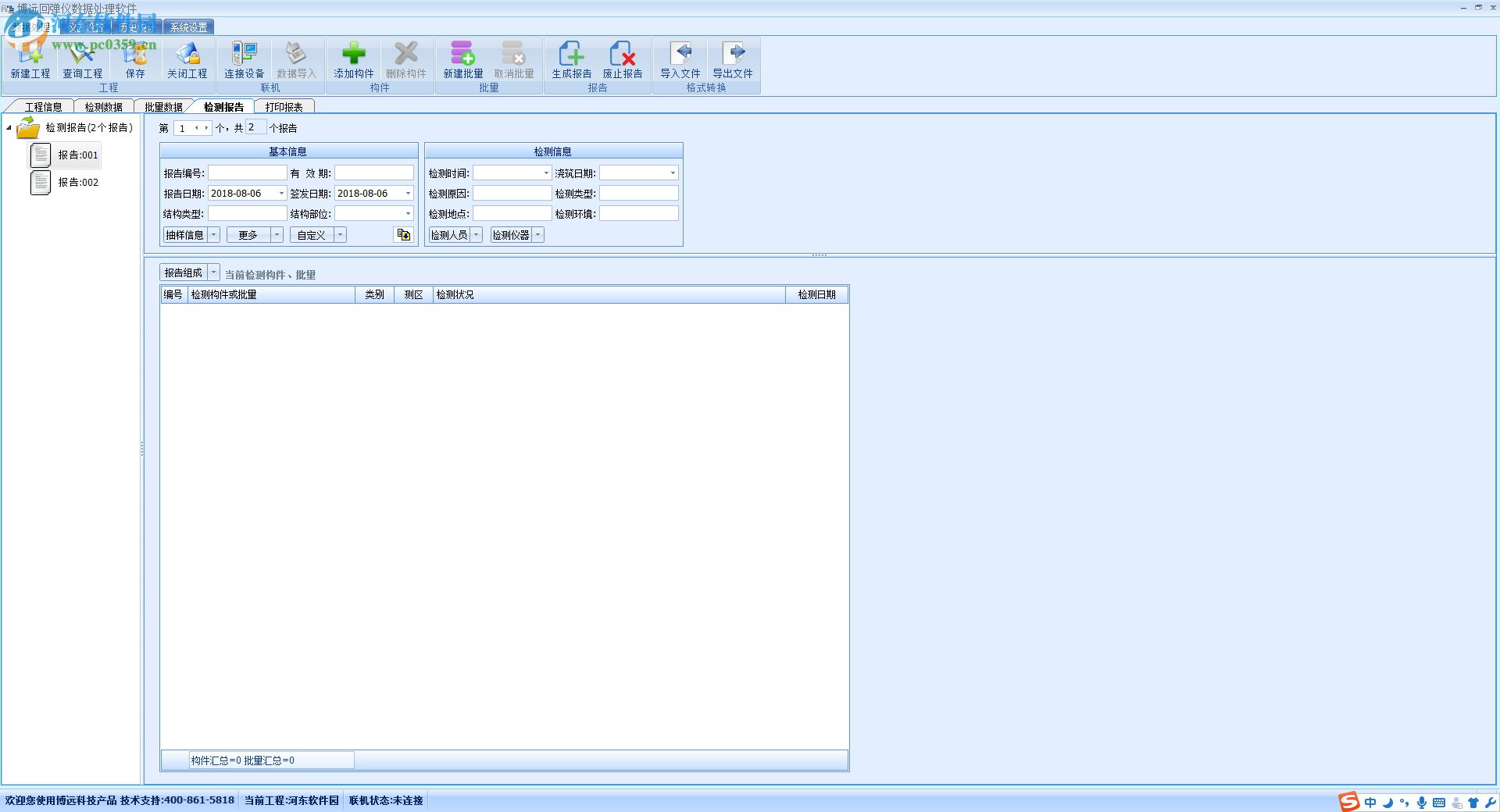Click the copy icon in 基本信息 panel
Image resolution: width=1500 pixels, height=812 pixels.
click(403, 234)
